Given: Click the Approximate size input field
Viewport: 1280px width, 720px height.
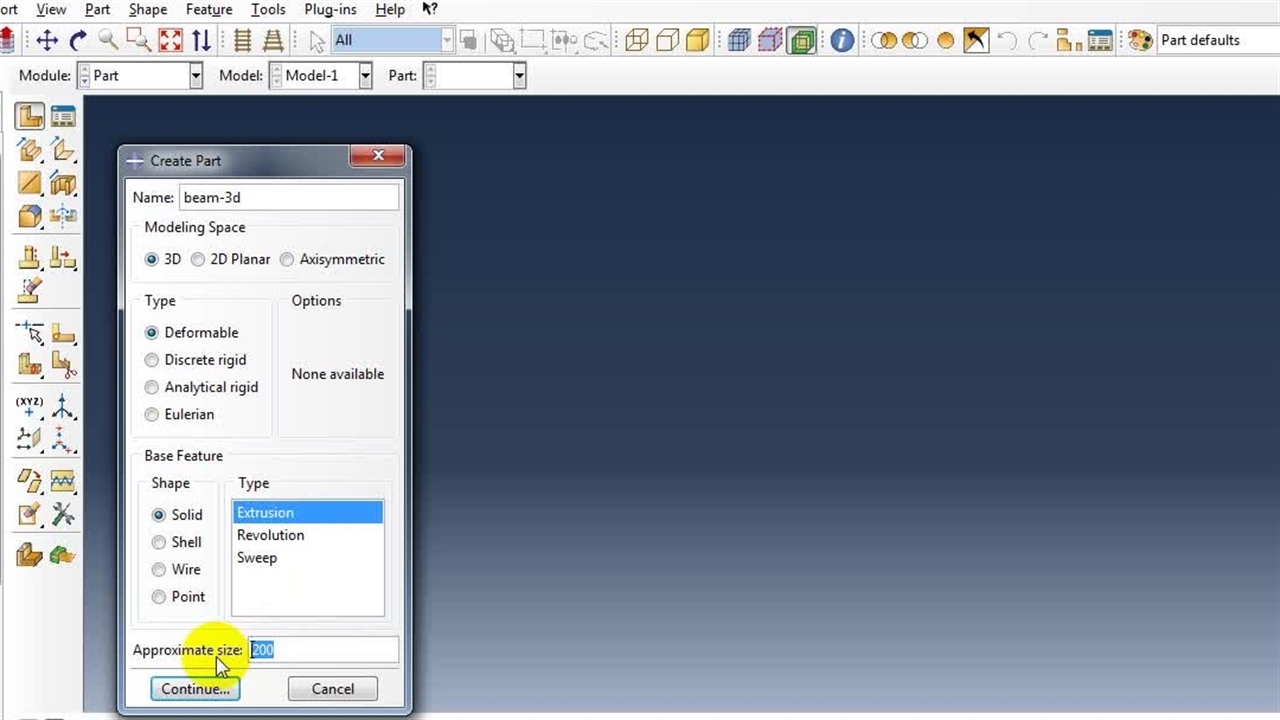Looking at the screenshot, I should tap(323, 650).
